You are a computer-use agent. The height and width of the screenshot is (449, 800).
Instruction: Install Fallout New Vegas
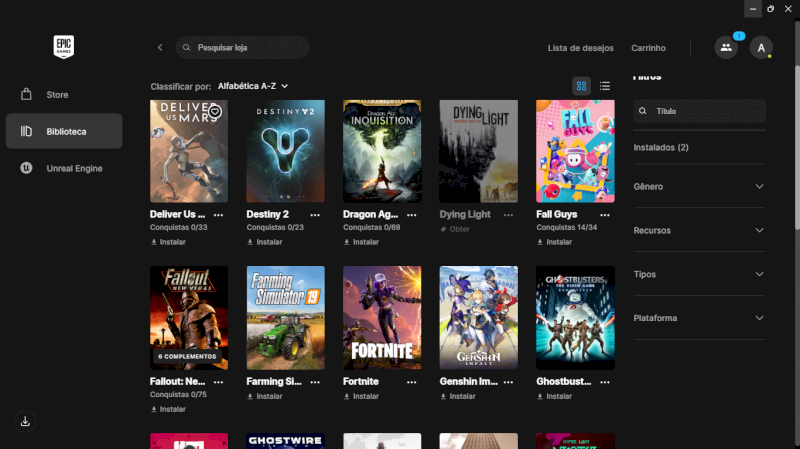[x=168, y=409]
